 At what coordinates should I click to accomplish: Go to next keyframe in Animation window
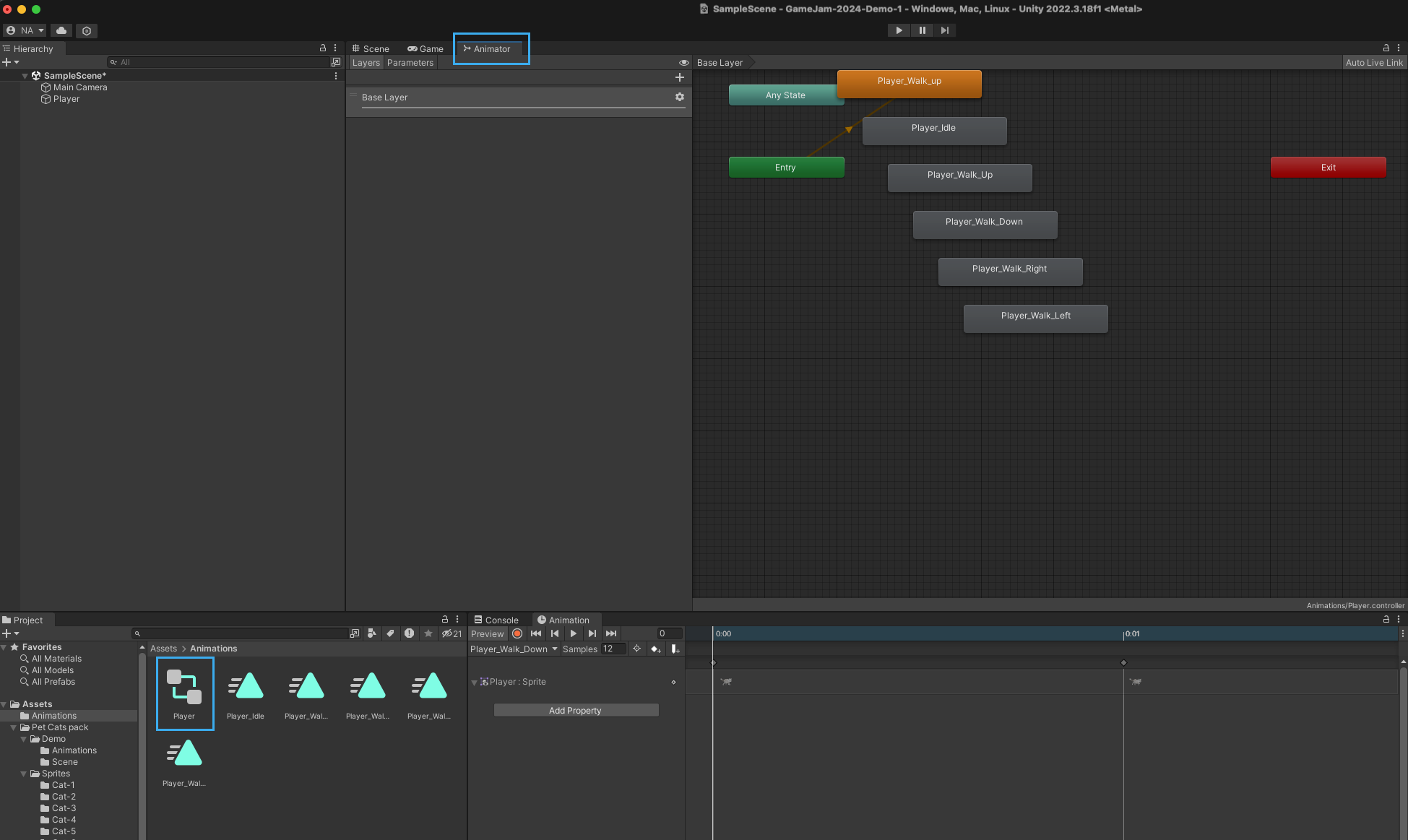592,633
